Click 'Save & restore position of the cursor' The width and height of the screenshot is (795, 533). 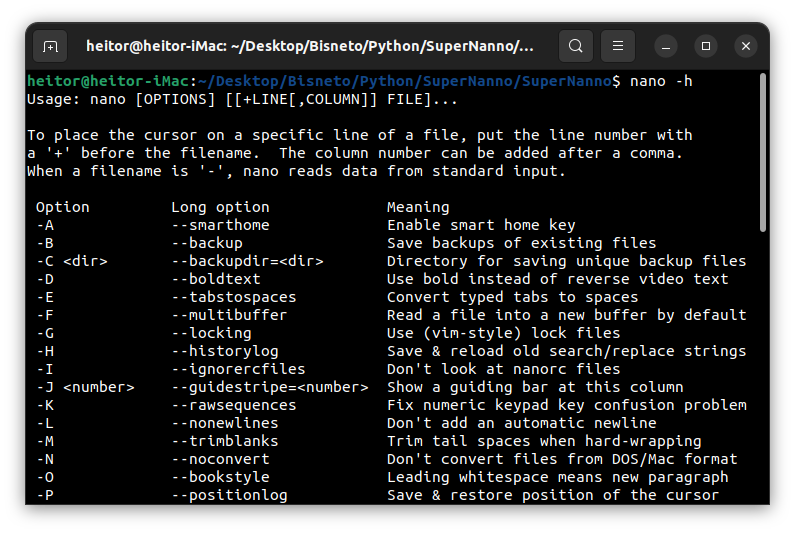553,495
